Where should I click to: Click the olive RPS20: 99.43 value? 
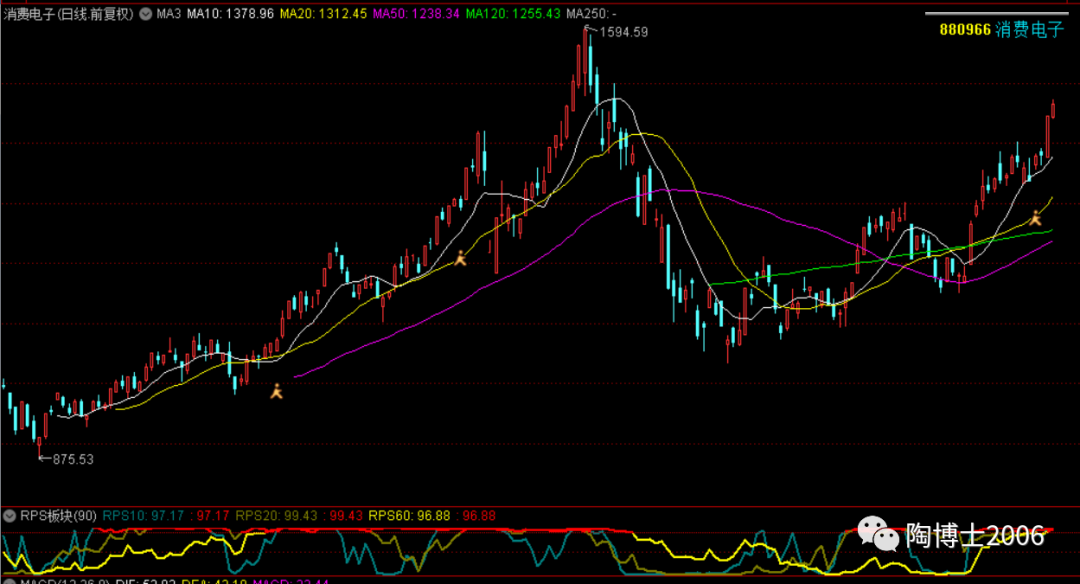click(276, 516)
